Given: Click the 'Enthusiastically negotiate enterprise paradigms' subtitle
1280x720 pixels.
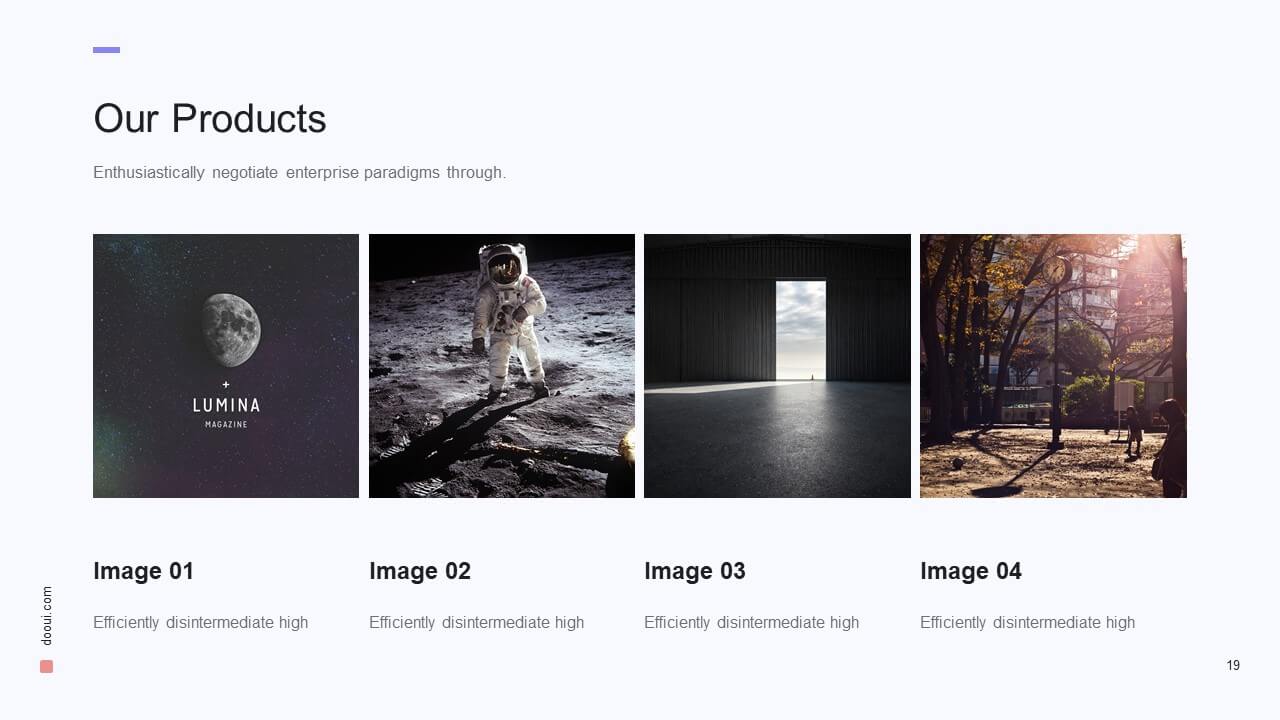Looking at the screenshot, I should coord(299,172).
